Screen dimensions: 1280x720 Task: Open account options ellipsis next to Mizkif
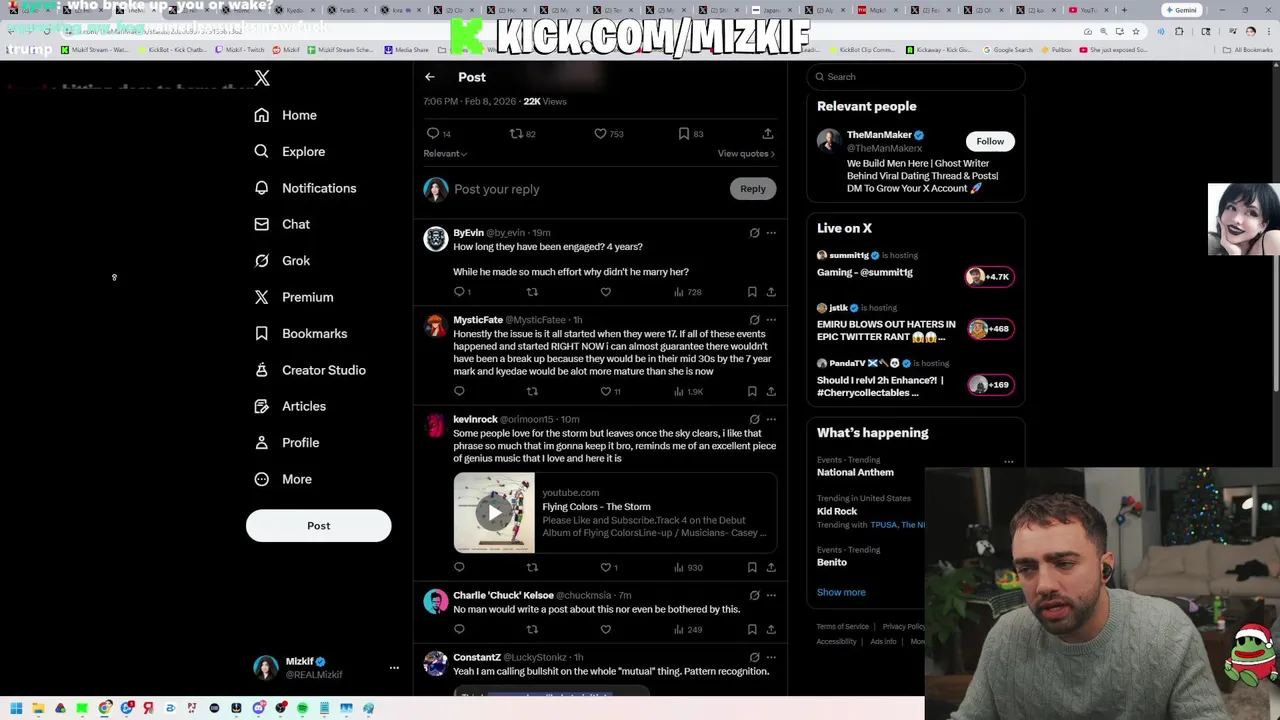394,667
